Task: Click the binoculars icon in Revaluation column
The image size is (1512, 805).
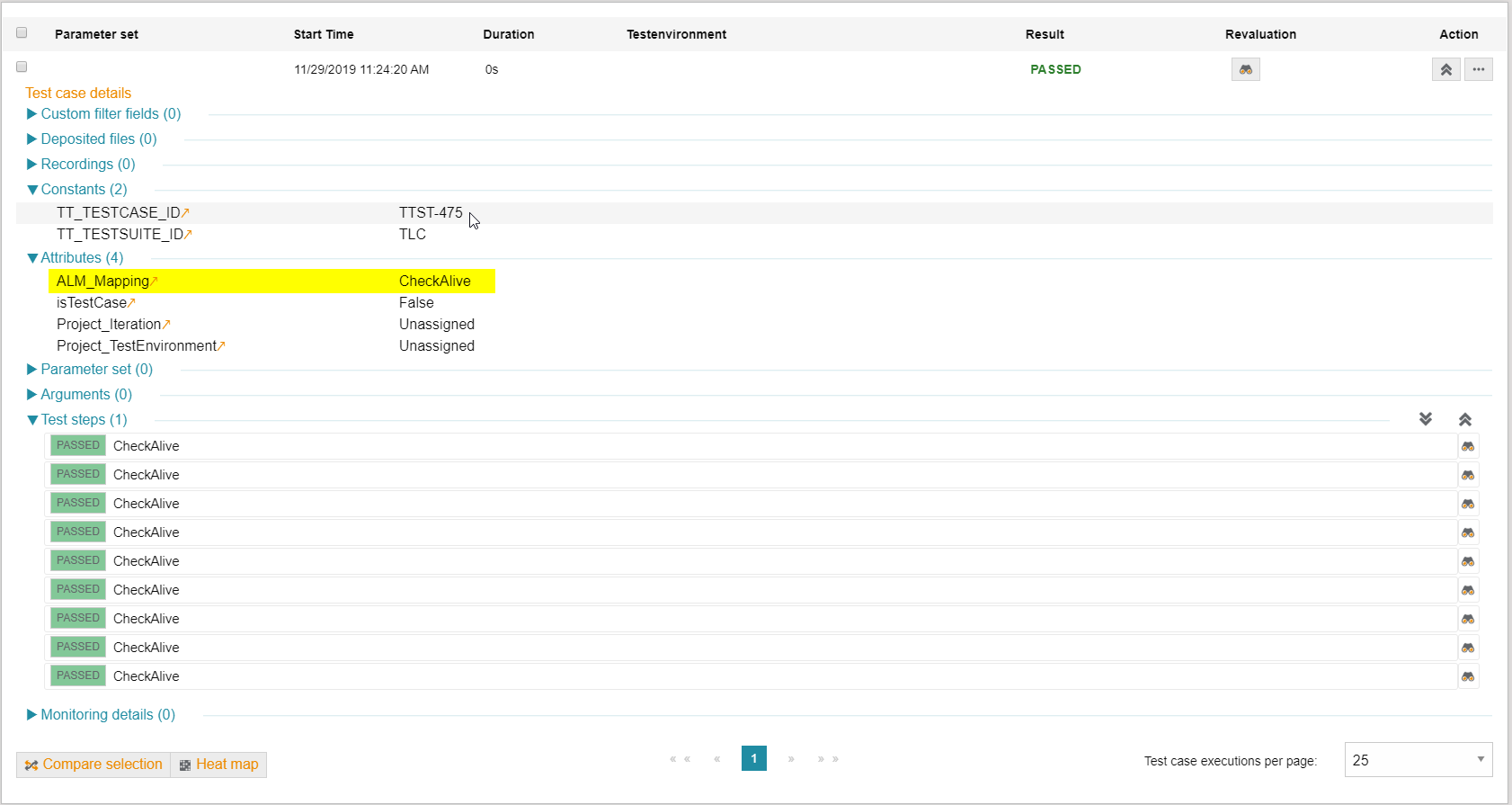Action: [x=1245, y=69]
